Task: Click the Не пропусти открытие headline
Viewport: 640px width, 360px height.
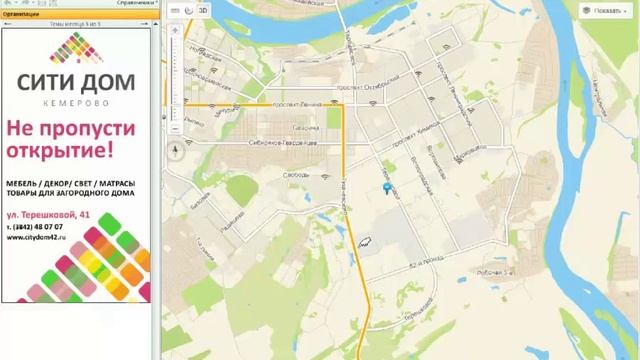Action: (70, 139)
